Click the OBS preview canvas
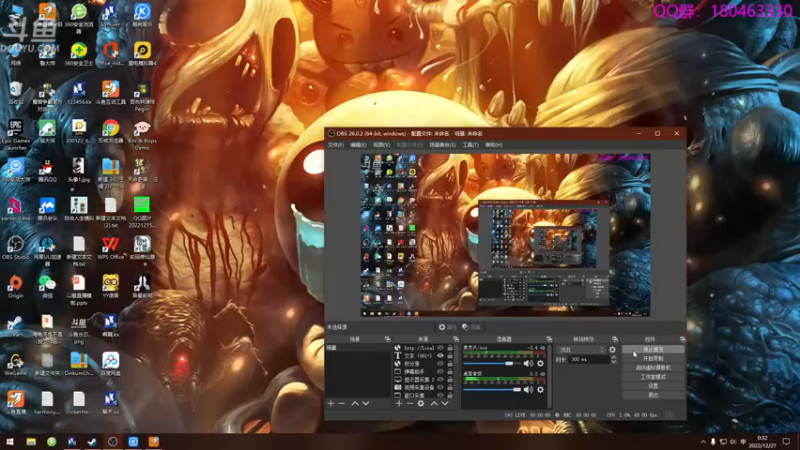Screen dimensions: 800x450 (506, 235)
